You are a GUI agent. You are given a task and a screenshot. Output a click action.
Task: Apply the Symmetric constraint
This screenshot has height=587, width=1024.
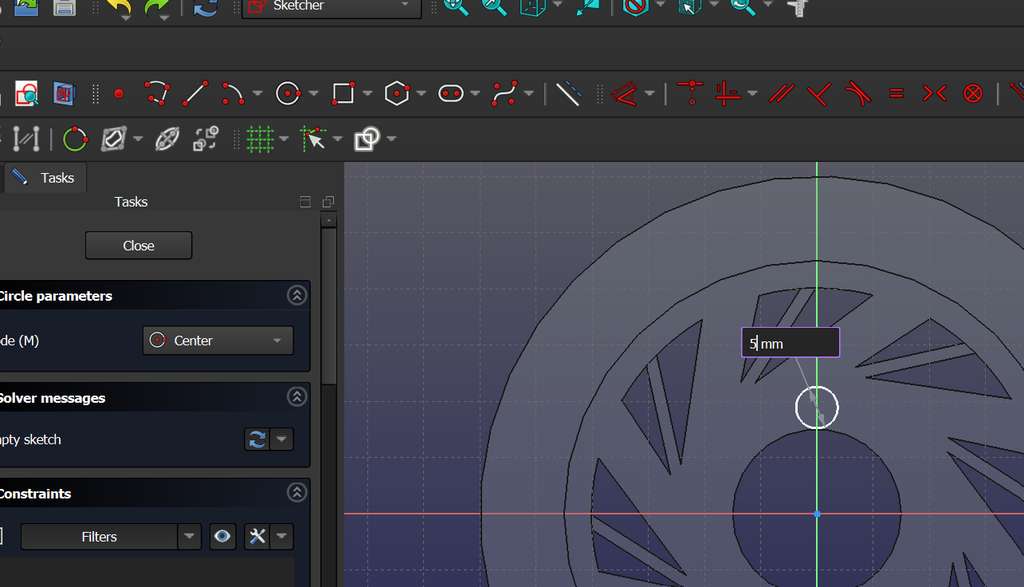(935, 94)
